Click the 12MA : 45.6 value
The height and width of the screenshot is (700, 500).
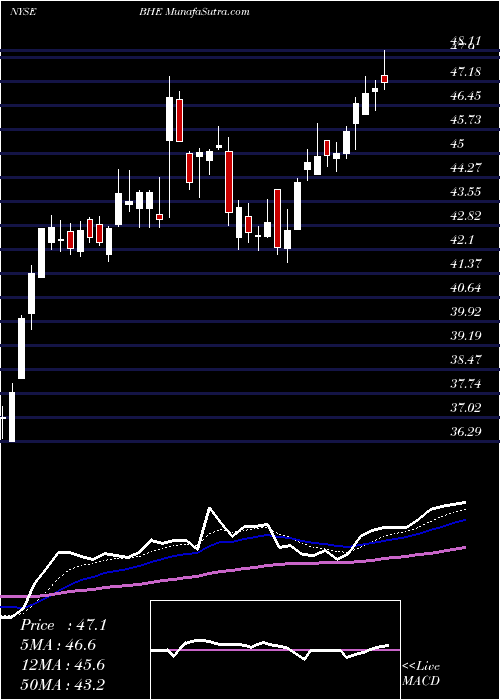point(62,665)
